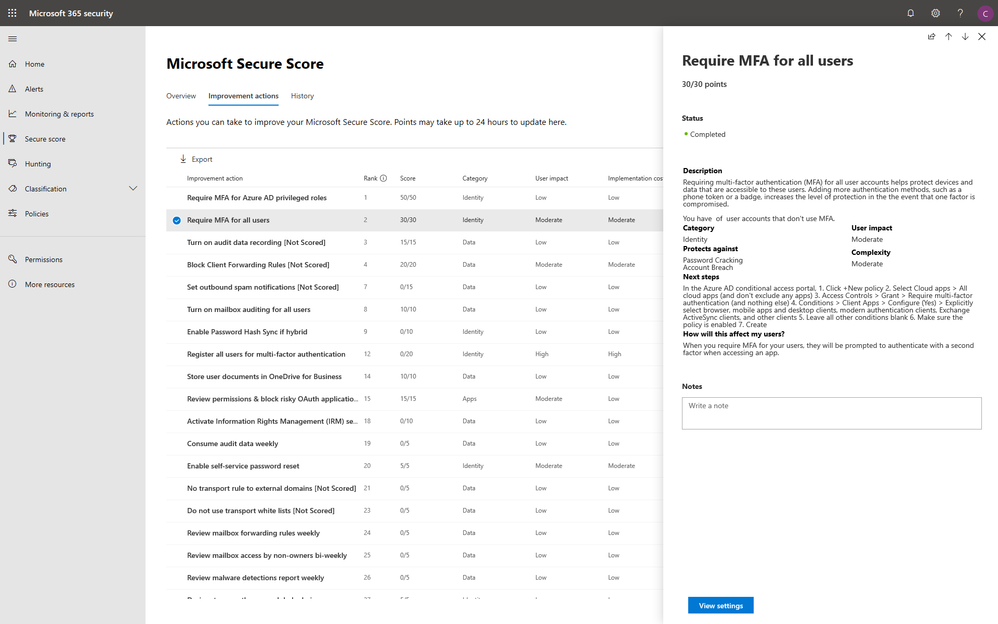The width and height of the screenshot is (998, 624).
Task: Open Permissions in the navigation
Action: click(x=43, y=259)
